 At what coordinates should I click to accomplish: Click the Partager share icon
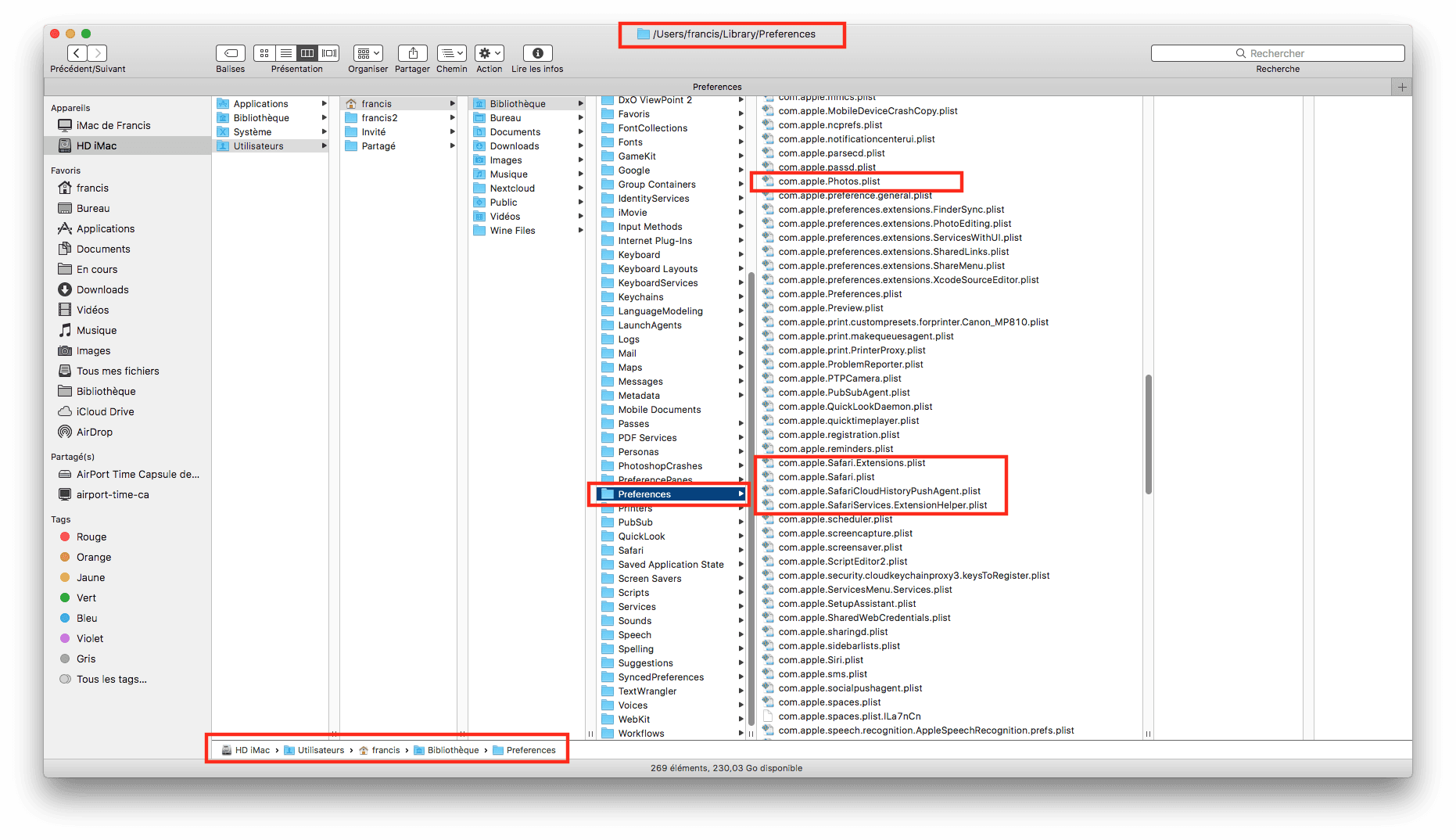(413, 53)
